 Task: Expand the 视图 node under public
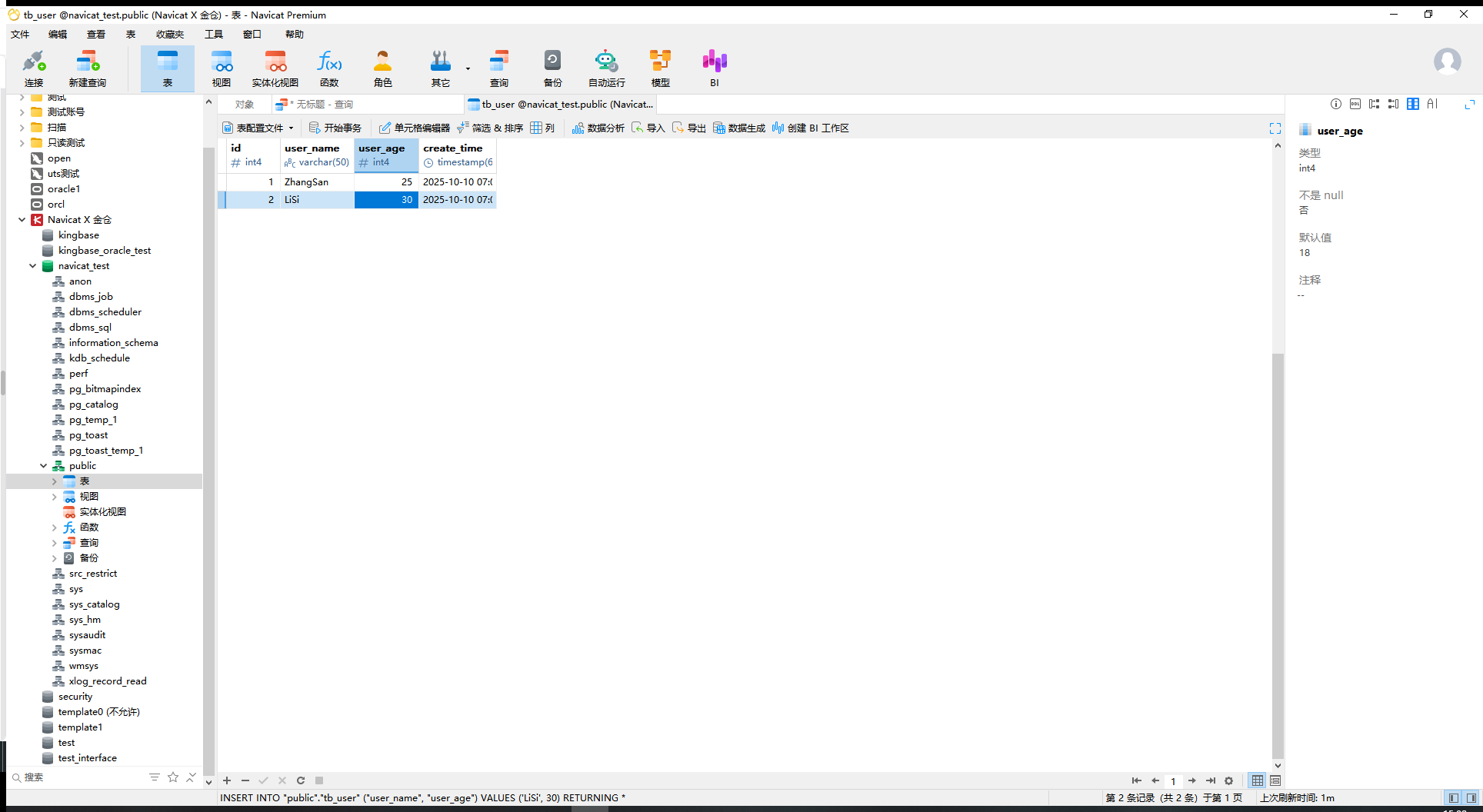point(54,497)
